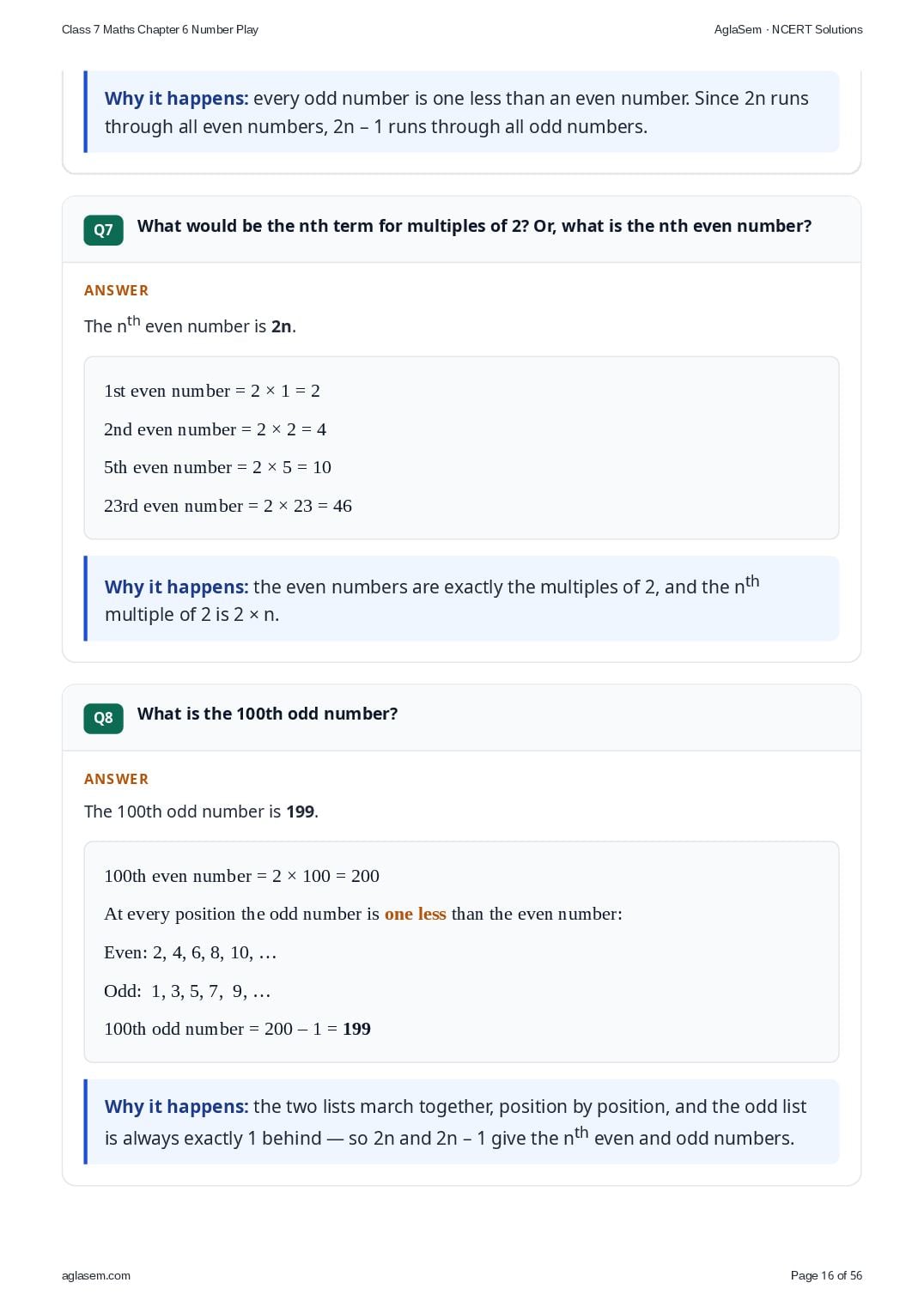Click the Page 16 of 56 indicator
Image resolution: width=924 pixels, height=1307 pixels.
pyautogui.click(x=826, y=1275)
